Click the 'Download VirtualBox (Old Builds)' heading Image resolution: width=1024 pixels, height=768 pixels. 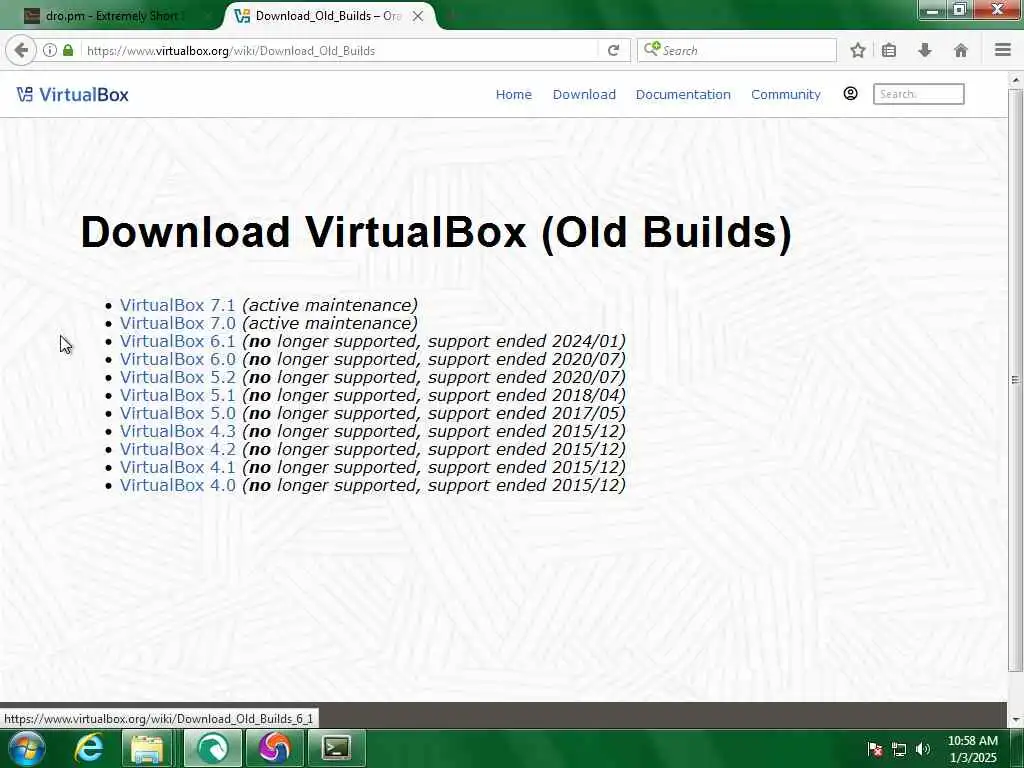[436, 232]
